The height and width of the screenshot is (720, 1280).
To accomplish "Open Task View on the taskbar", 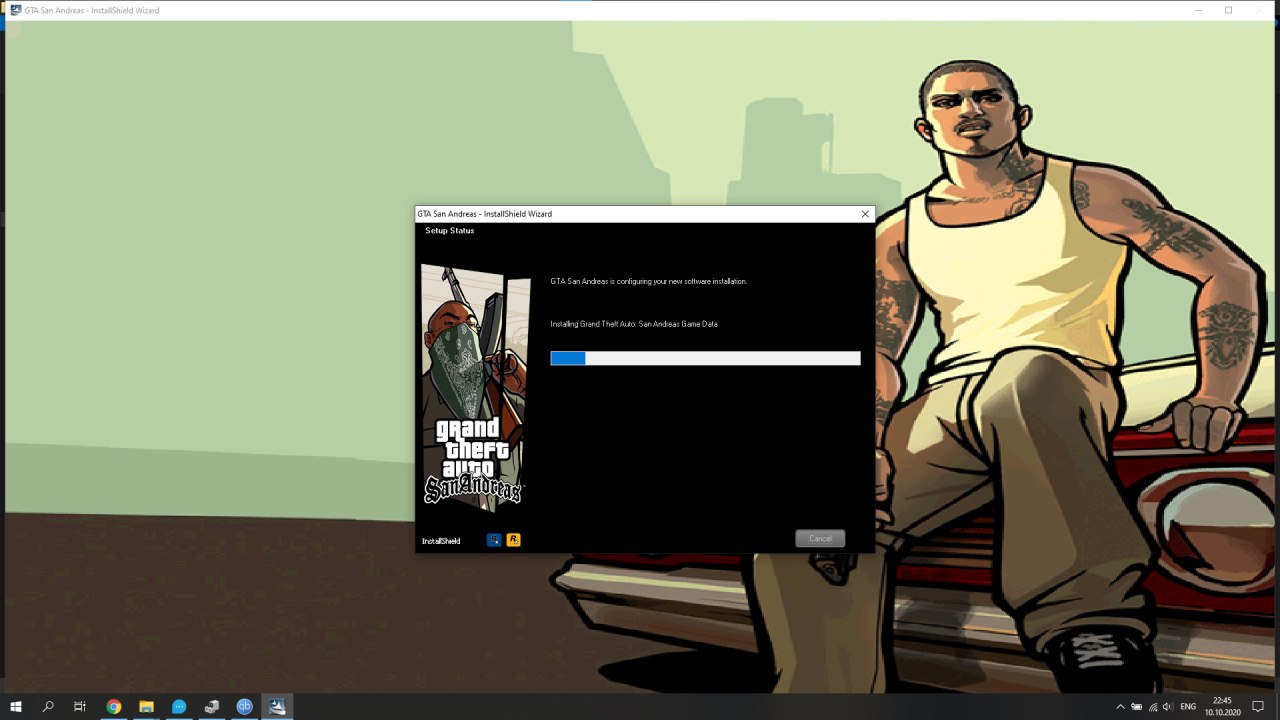I will (x=80, y=706).
